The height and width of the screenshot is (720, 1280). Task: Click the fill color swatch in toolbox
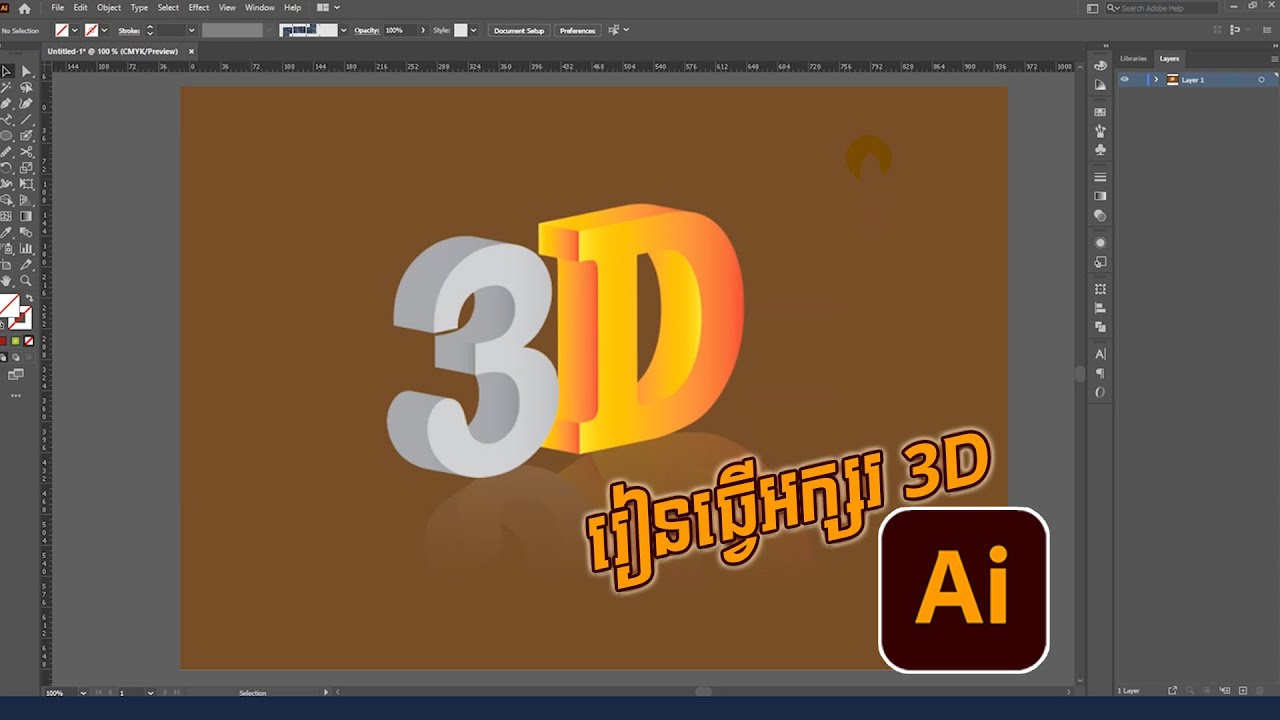coord(8,305)
